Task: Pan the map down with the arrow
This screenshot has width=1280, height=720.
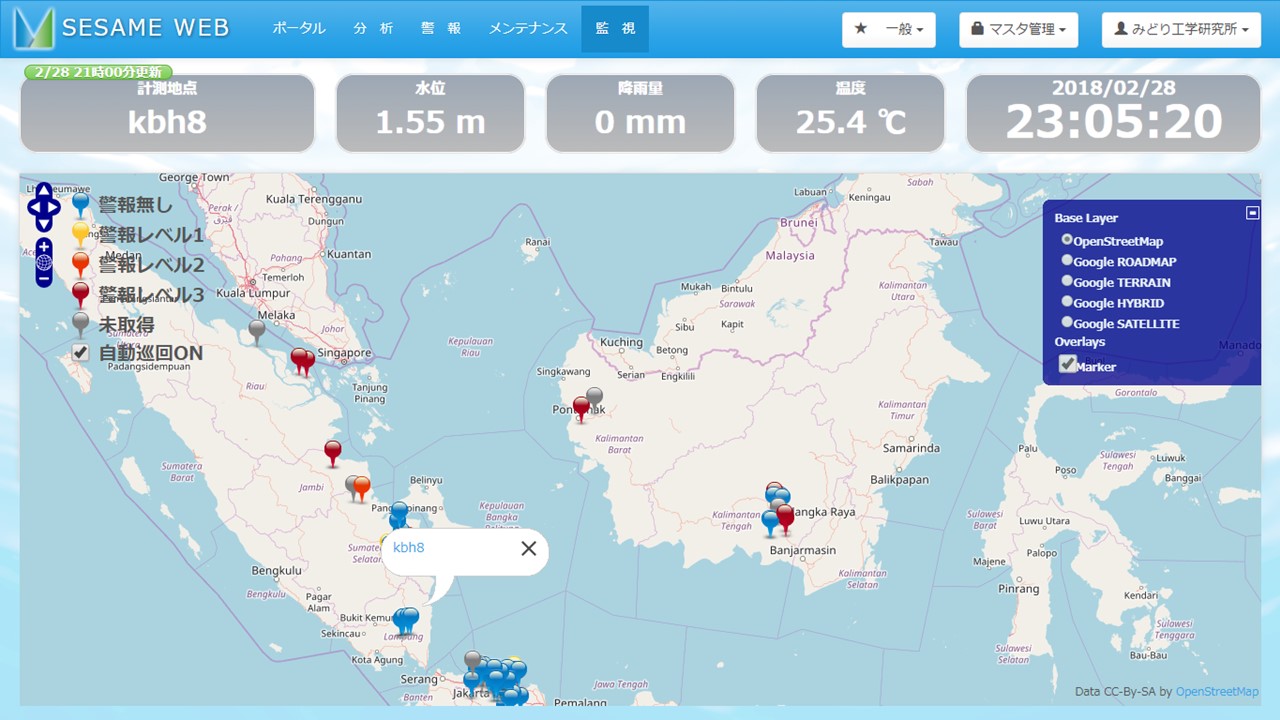Action: pyautogui.click(x=44, y=225)
